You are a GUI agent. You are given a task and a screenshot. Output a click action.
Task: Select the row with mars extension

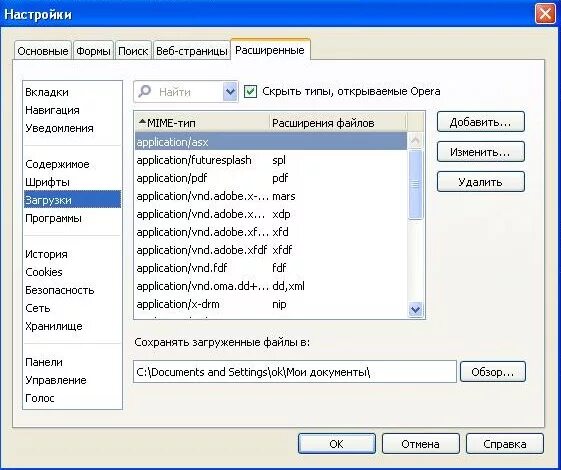pyautogui.click(x=271, y=196)
